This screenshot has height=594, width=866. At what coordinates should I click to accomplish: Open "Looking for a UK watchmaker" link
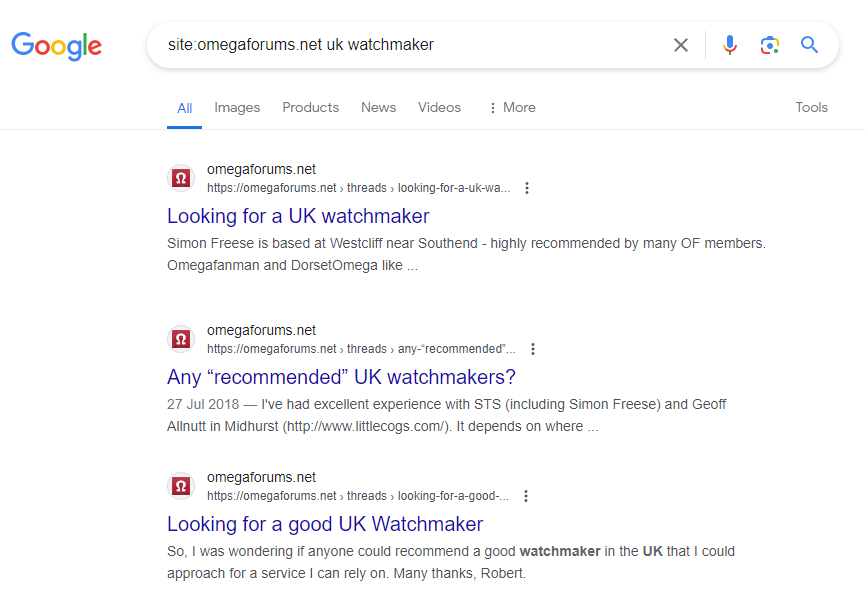[298, 216]
